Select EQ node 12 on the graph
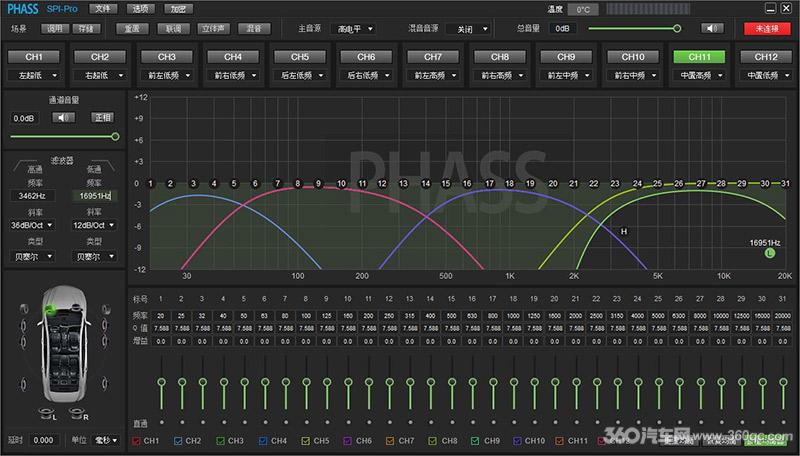 click(x=382, y=184)
